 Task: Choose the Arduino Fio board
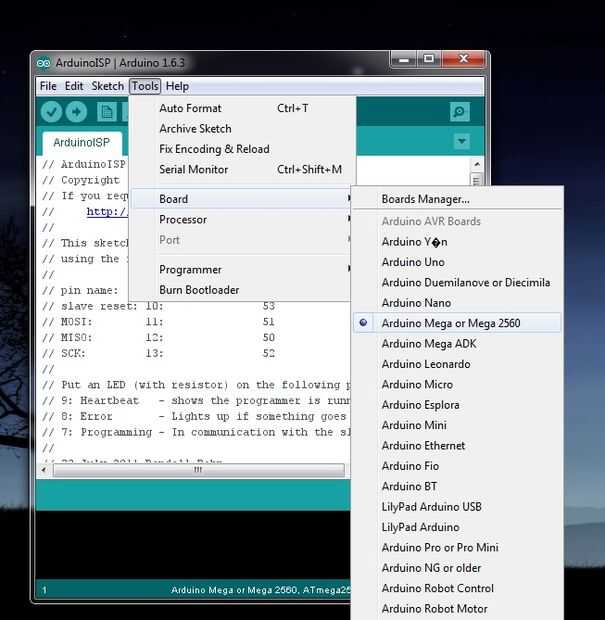pos(457,466)
